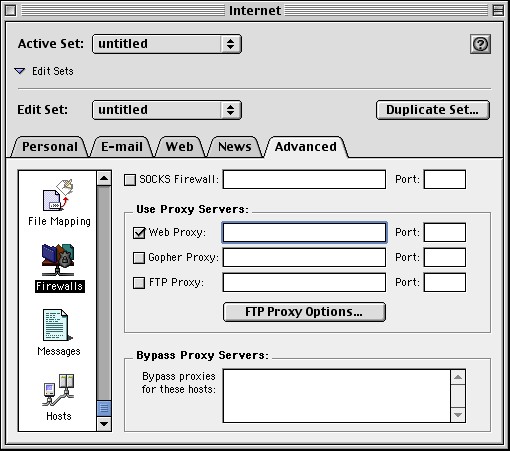Click the Duplicate Set... button

tap(433, 110)
